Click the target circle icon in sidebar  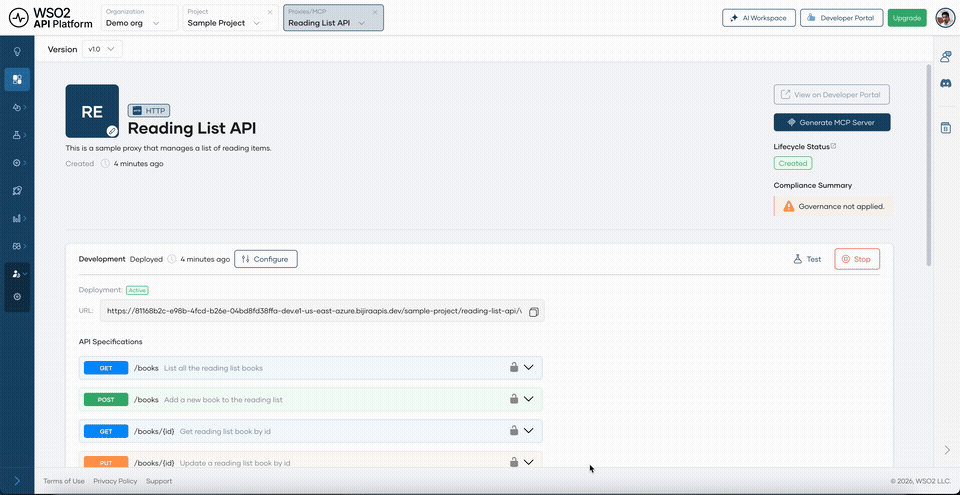tap(17, 163)
